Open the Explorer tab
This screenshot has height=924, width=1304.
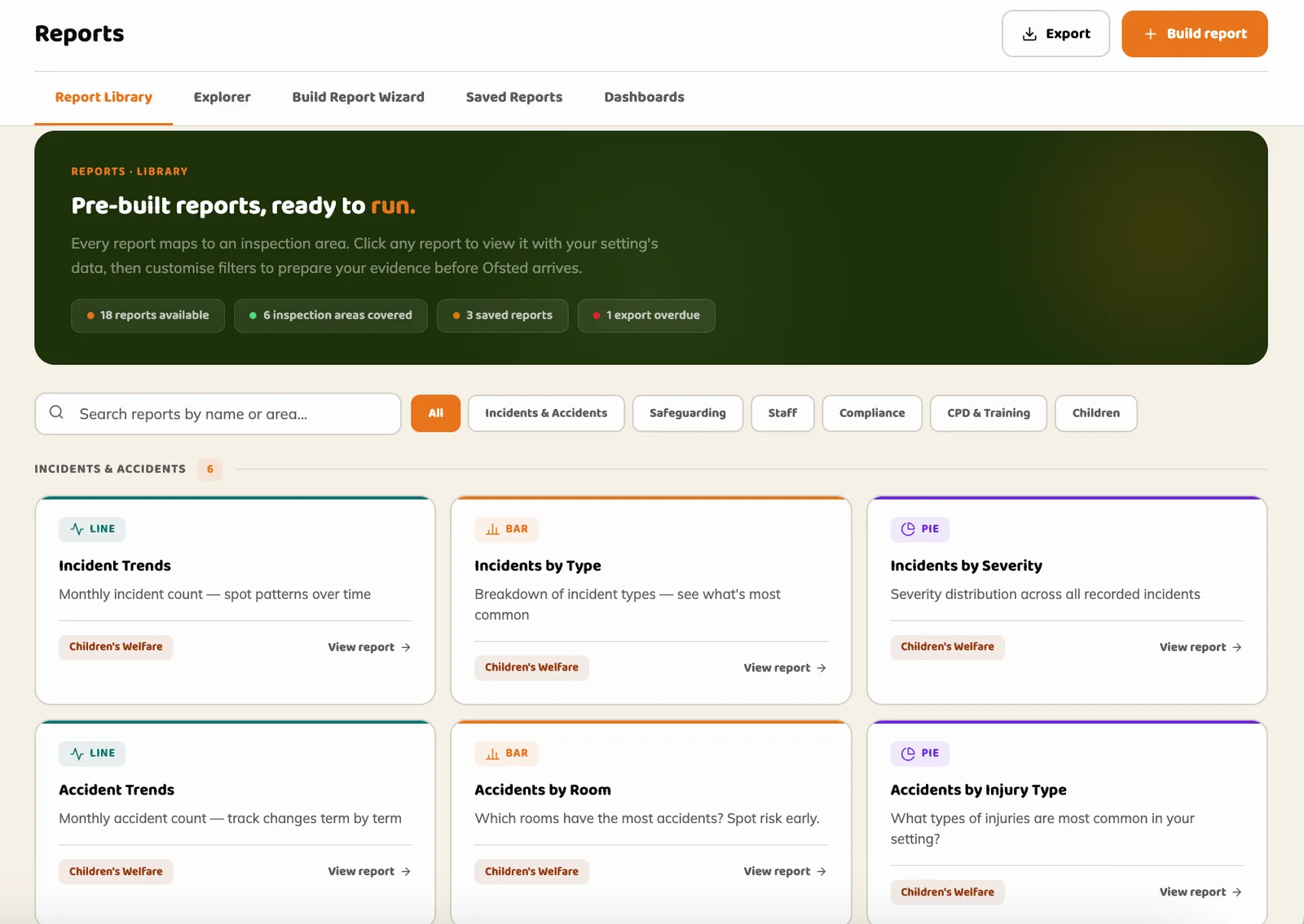tap(222, 97)
